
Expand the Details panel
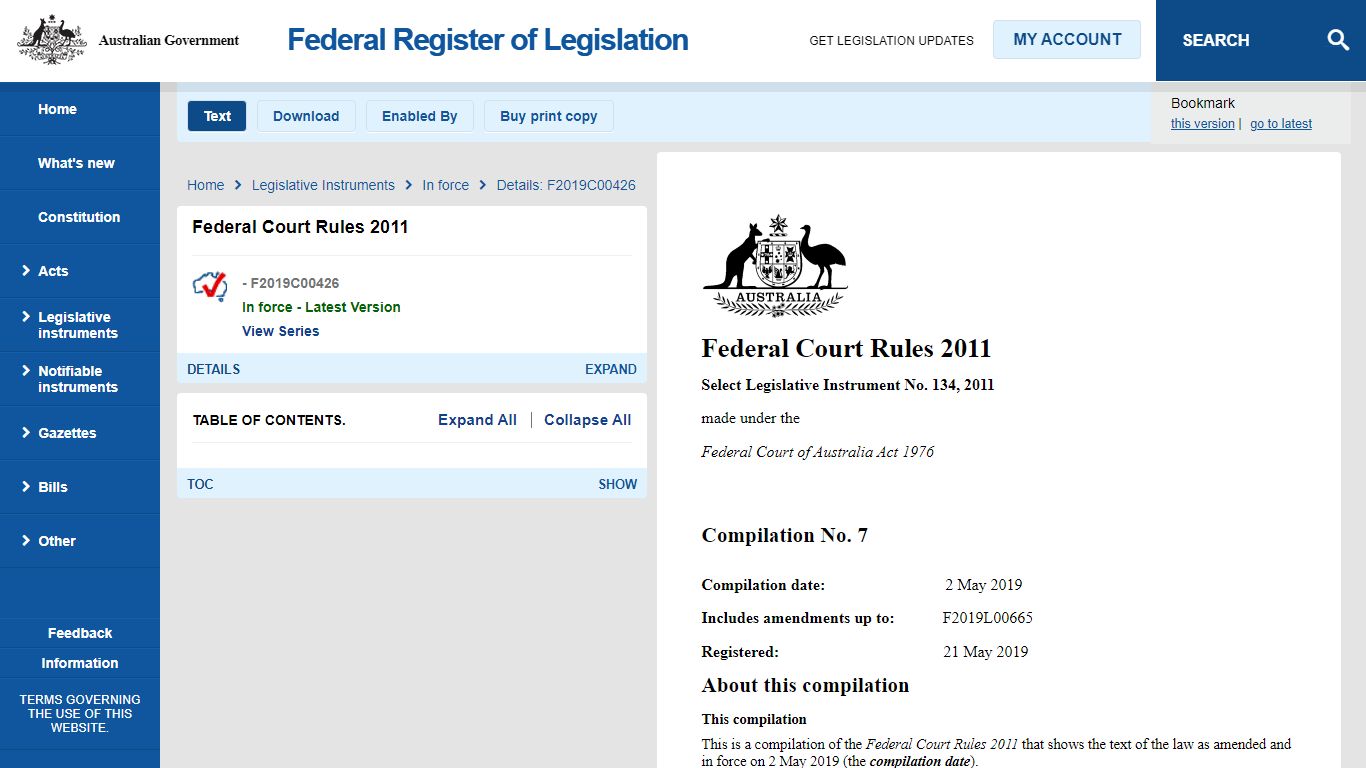[x=610, y=369]
